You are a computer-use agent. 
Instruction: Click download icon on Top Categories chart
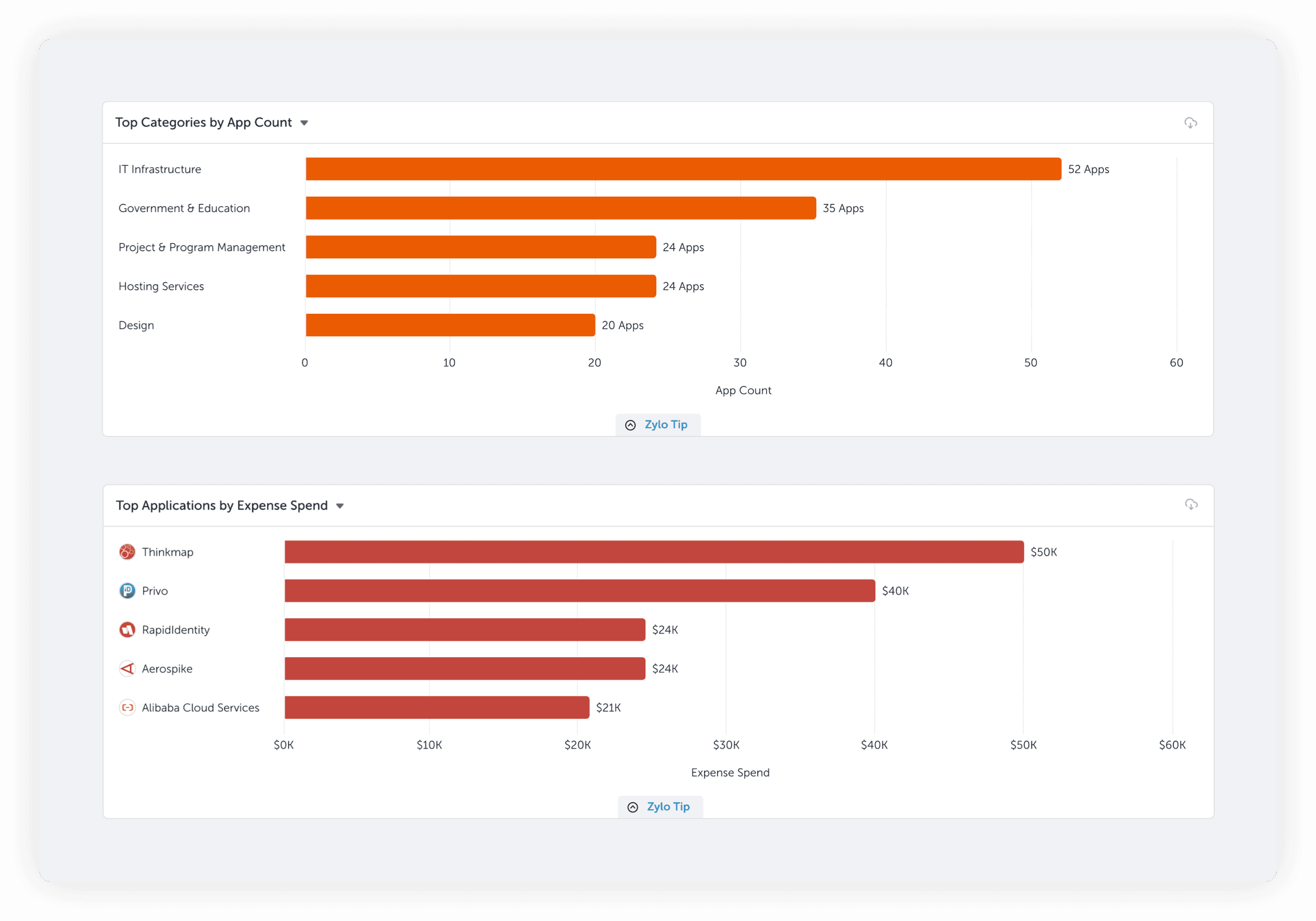(1191, 123)
